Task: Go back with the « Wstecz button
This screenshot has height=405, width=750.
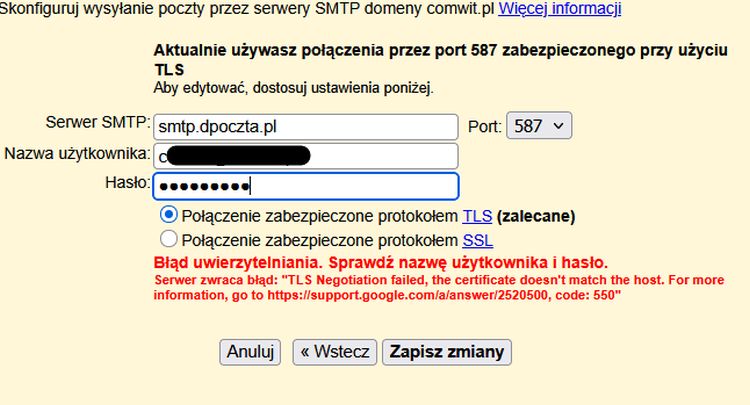Action: 335,352
